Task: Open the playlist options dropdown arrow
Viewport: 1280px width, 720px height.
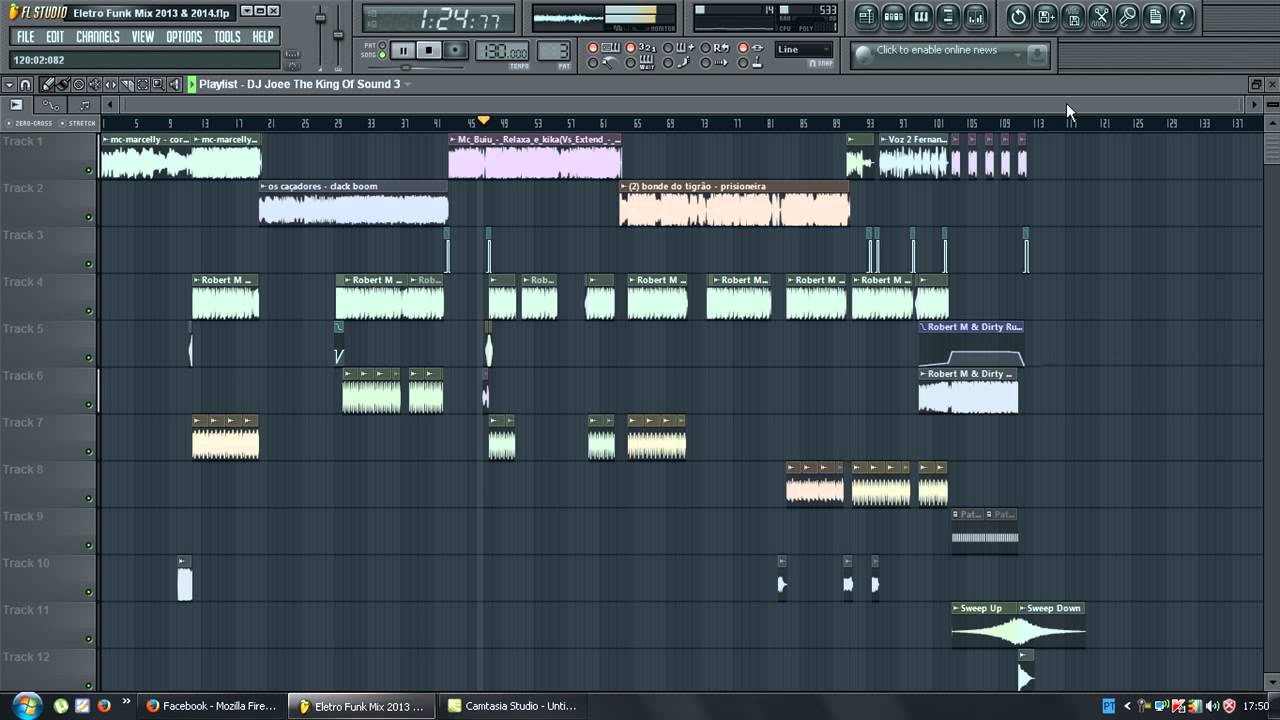Action: coord(9,85)
